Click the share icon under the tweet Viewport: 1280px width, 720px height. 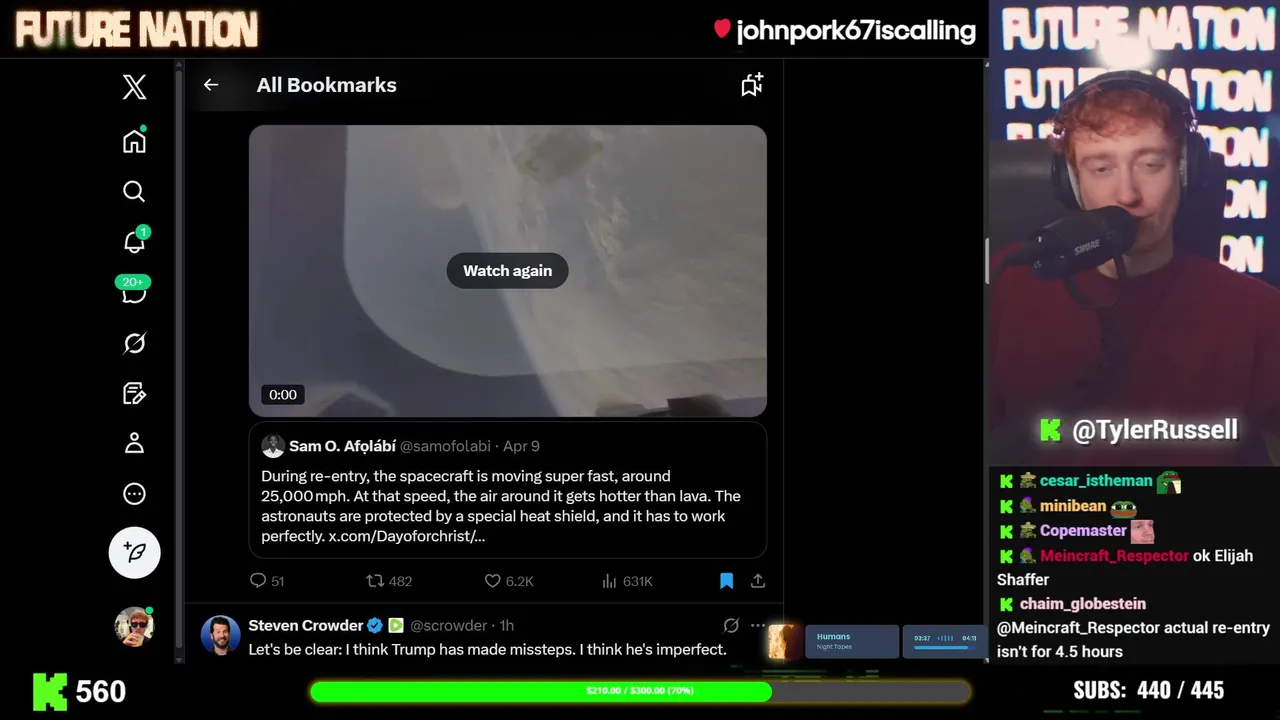[758, 581]
